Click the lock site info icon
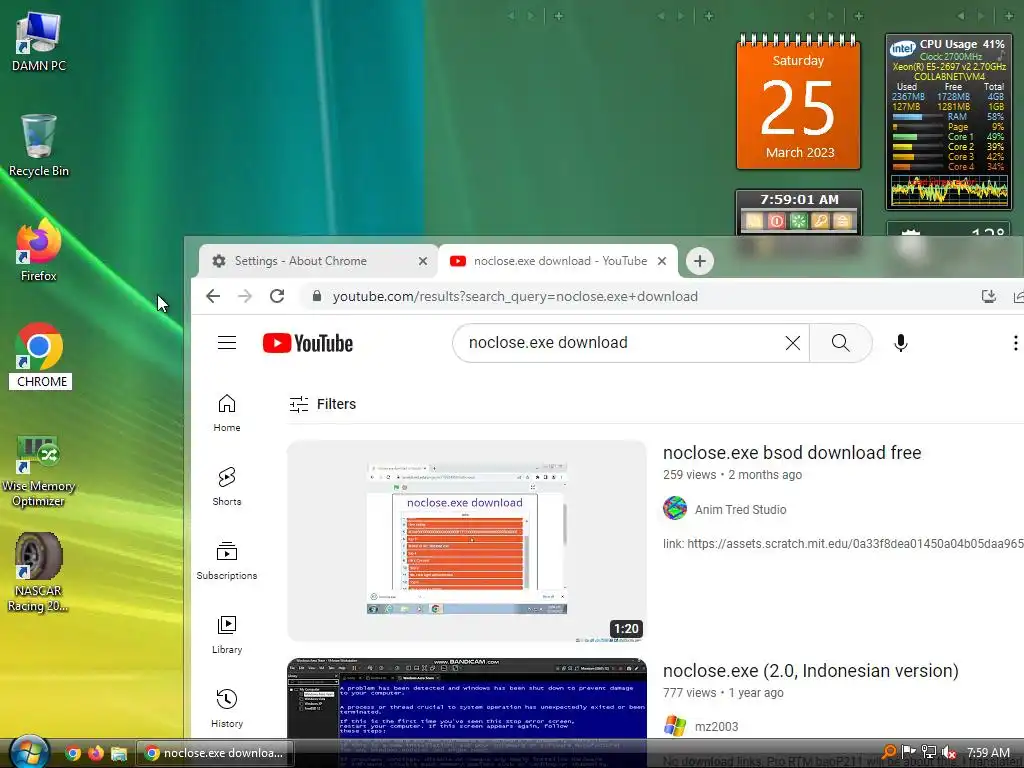 [317, 296]
